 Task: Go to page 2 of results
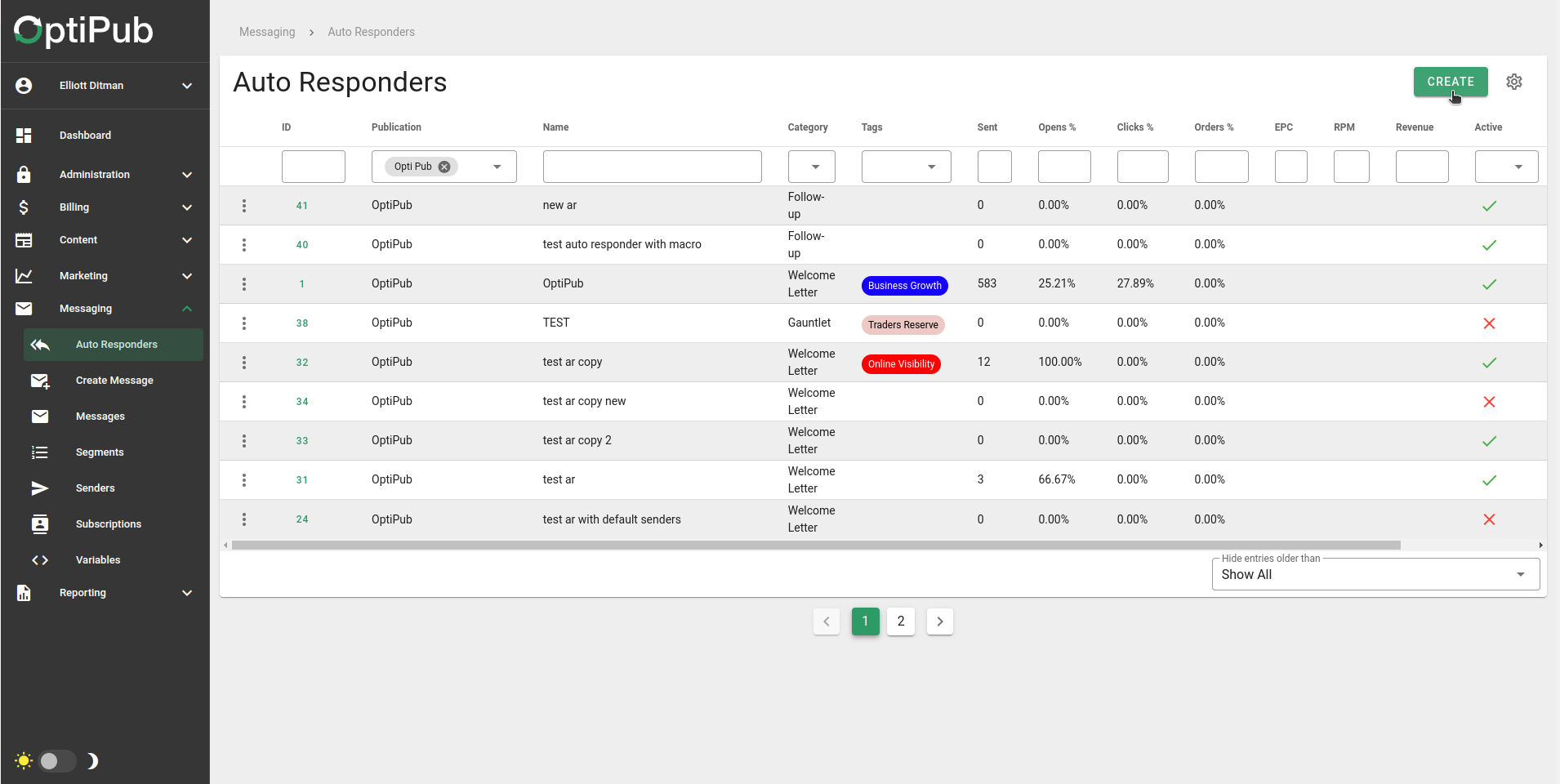901,621
